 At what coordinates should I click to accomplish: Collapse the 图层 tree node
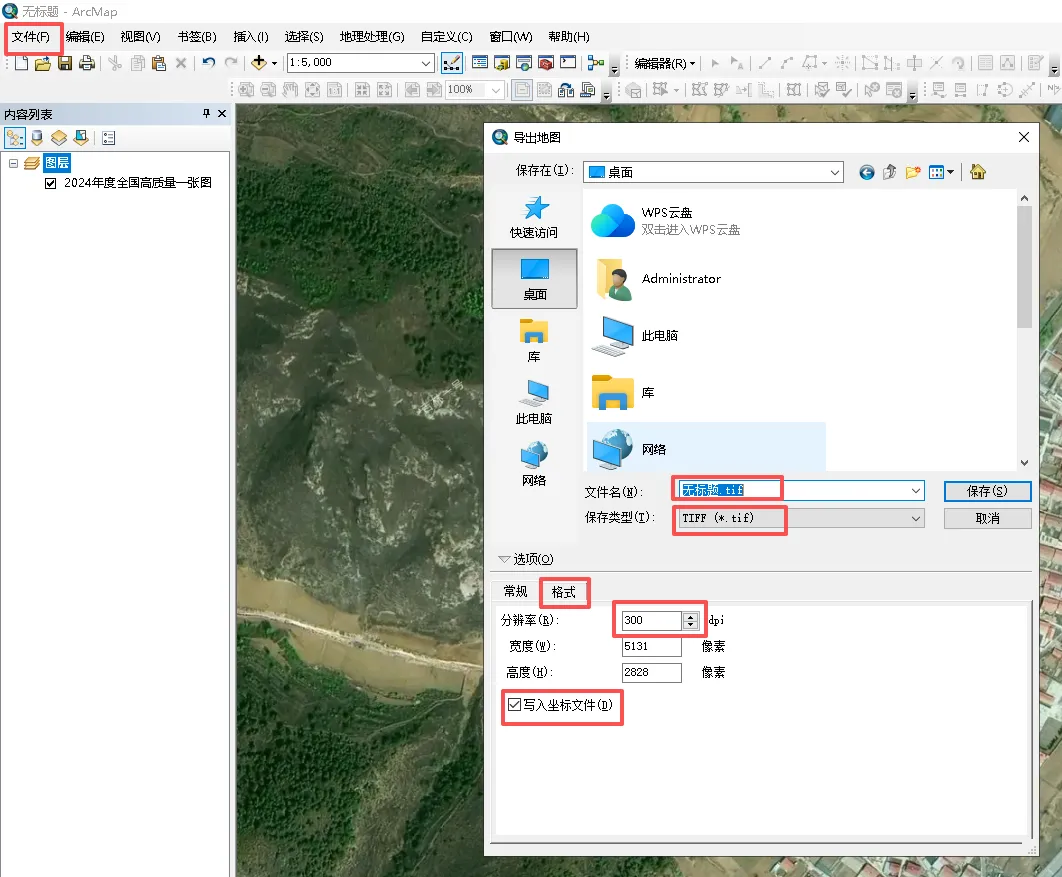[14, 163]
